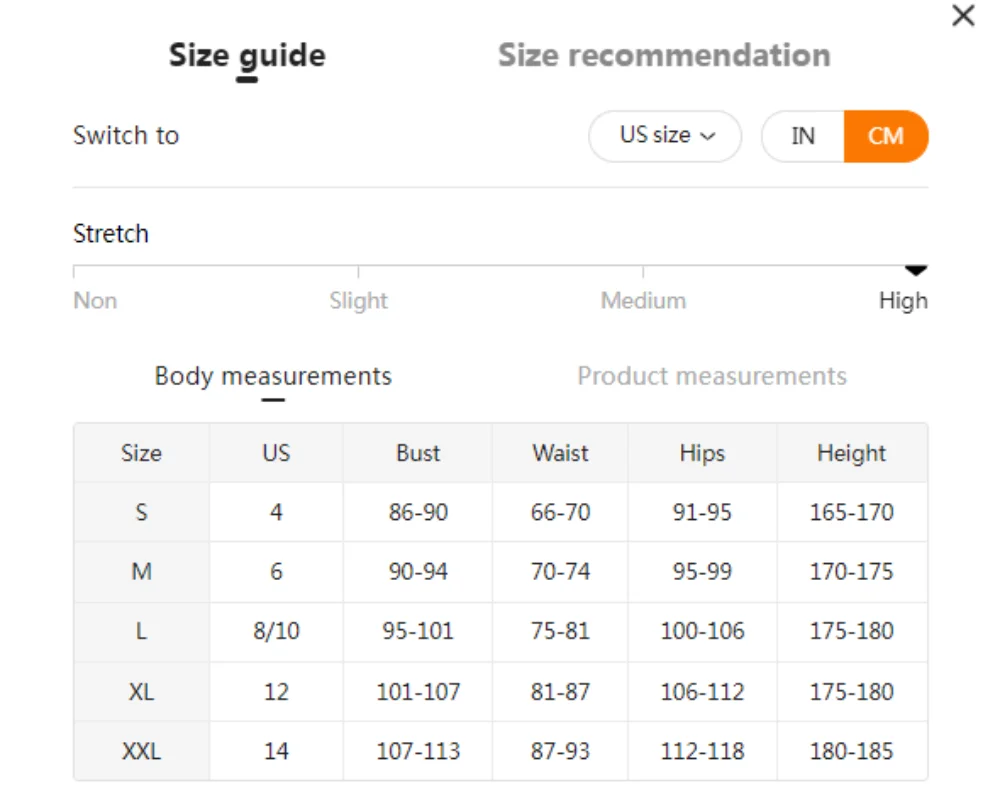
Task: Click hips value 100-106
Action: point(702,632)
